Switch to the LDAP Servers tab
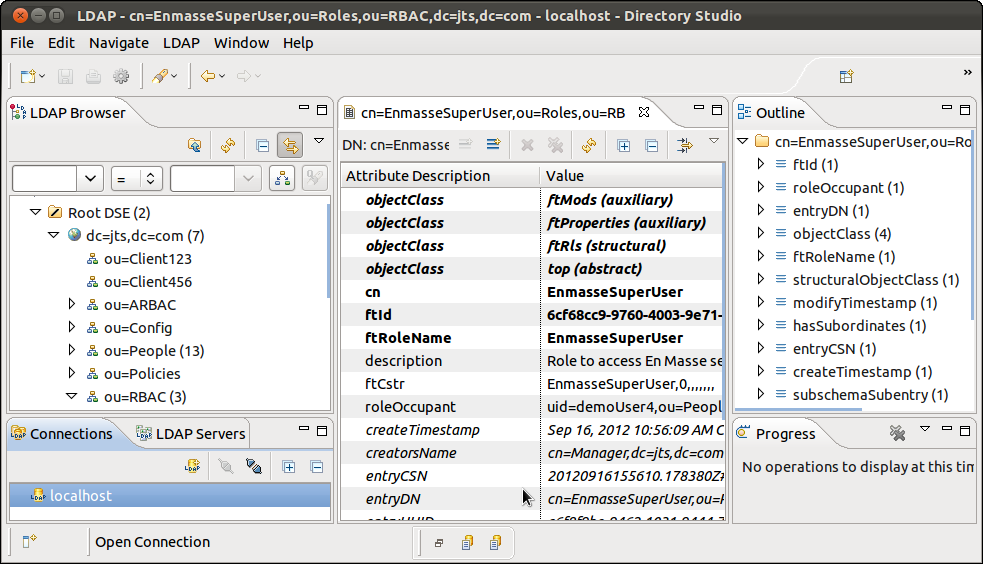Viewport: 983px width, 564px height. (x=190, y=434)
